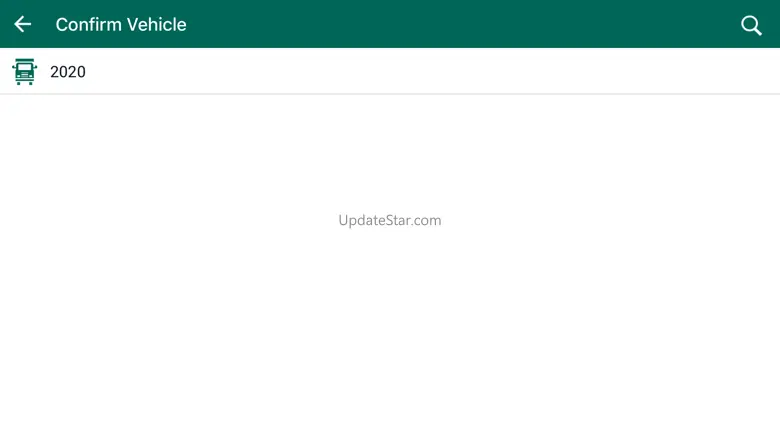
Task: Open the 2020 truck entry
Action: pyautogui.click(x=390, y=71)
